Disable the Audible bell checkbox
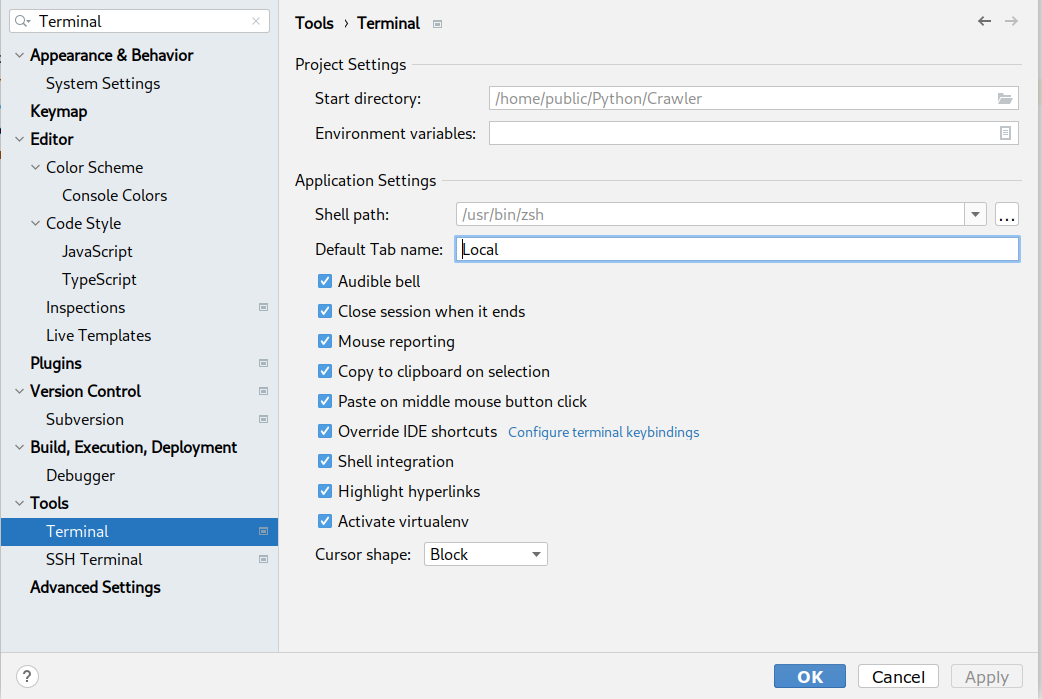This screenshot has width=1042, height=699. (325, 282)
